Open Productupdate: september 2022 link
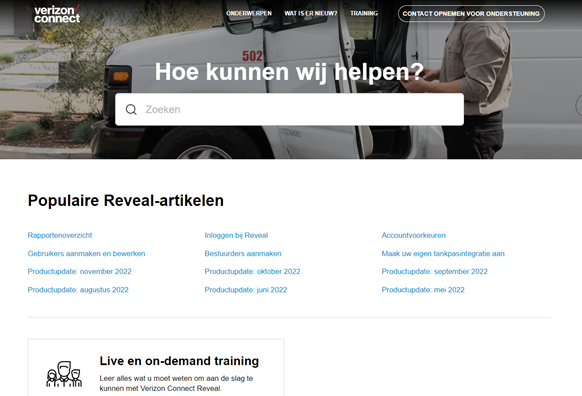The height and width of the screenshot is (396, 582). 434,271
